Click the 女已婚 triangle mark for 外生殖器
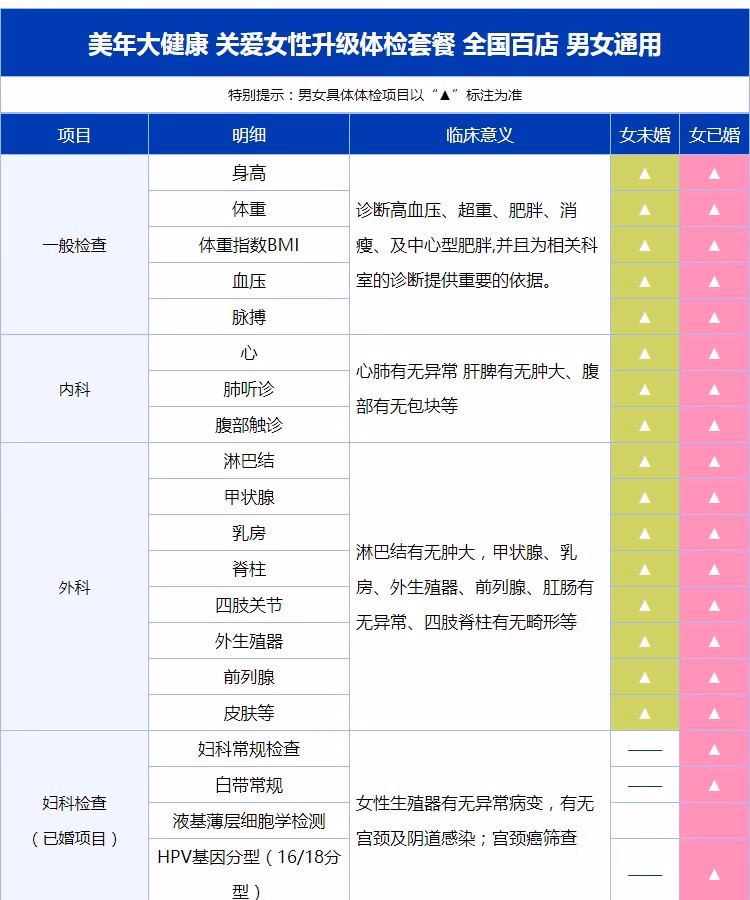The width and height of the screenshot is (750, 900). tap(714, 642)
